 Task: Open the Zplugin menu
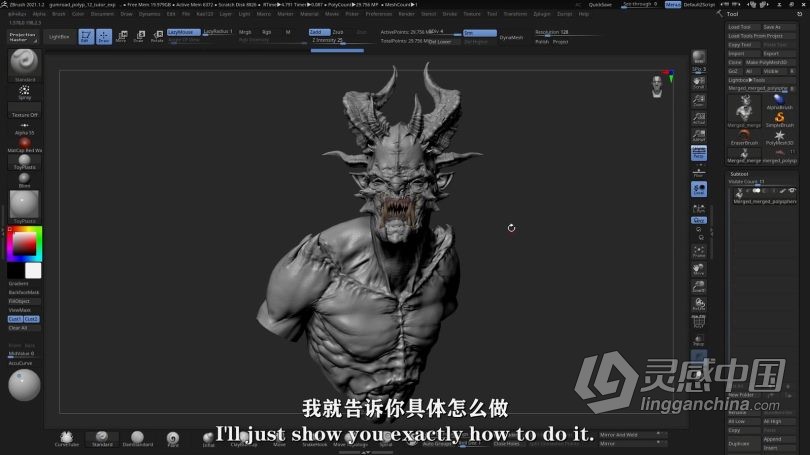pyautogui.click(x=542, y=14)
